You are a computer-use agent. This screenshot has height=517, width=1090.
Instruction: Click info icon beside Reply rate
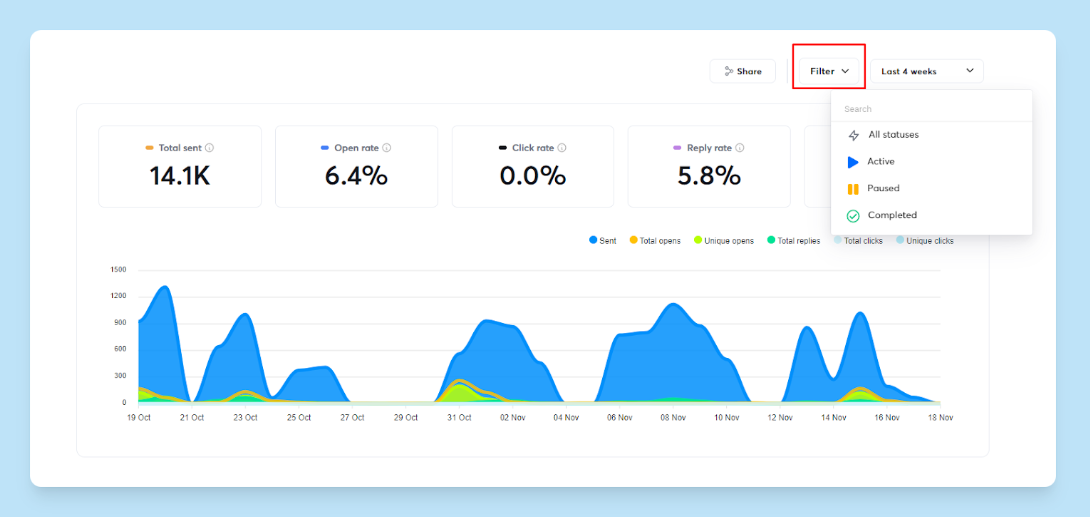[x=740, y=148]
